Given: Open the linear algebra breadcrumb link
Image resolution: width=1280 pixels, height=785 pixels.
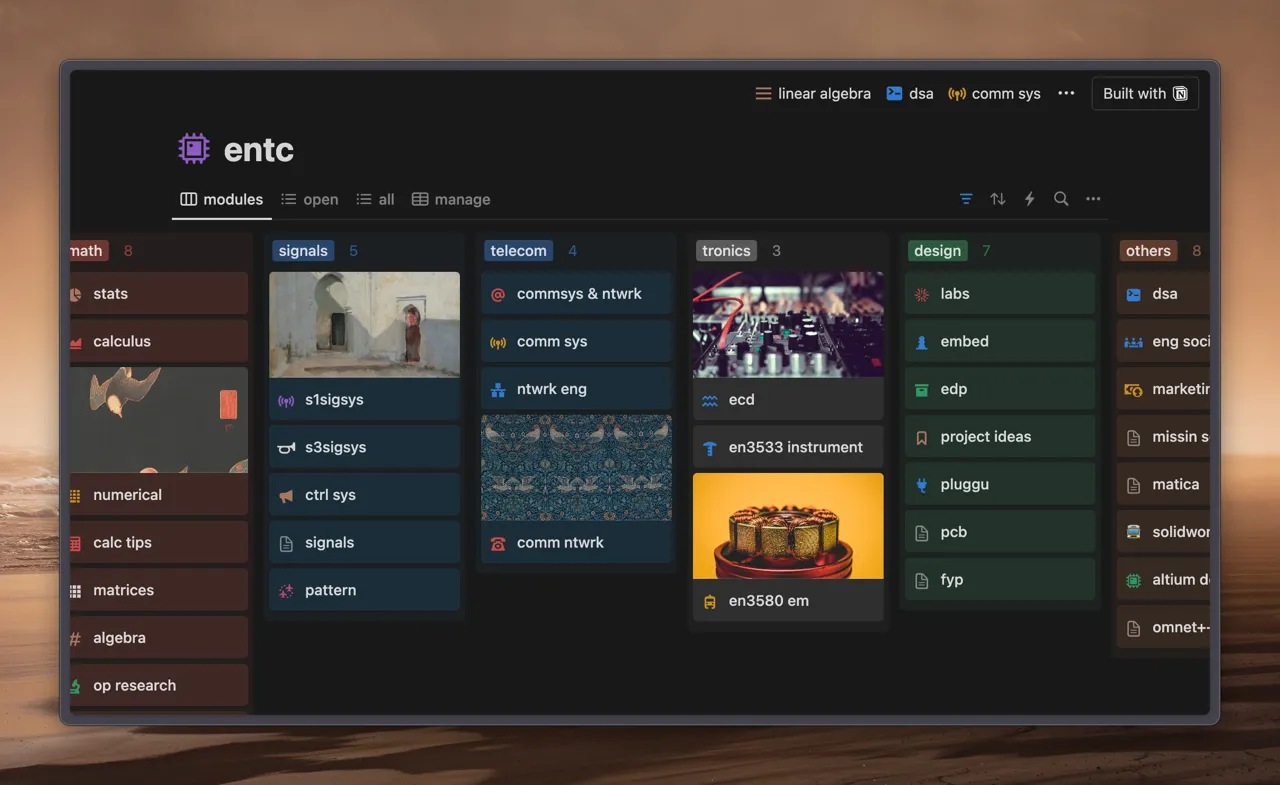Looking at the screenshot, I should pyautogui.click(x=813, y=93).
